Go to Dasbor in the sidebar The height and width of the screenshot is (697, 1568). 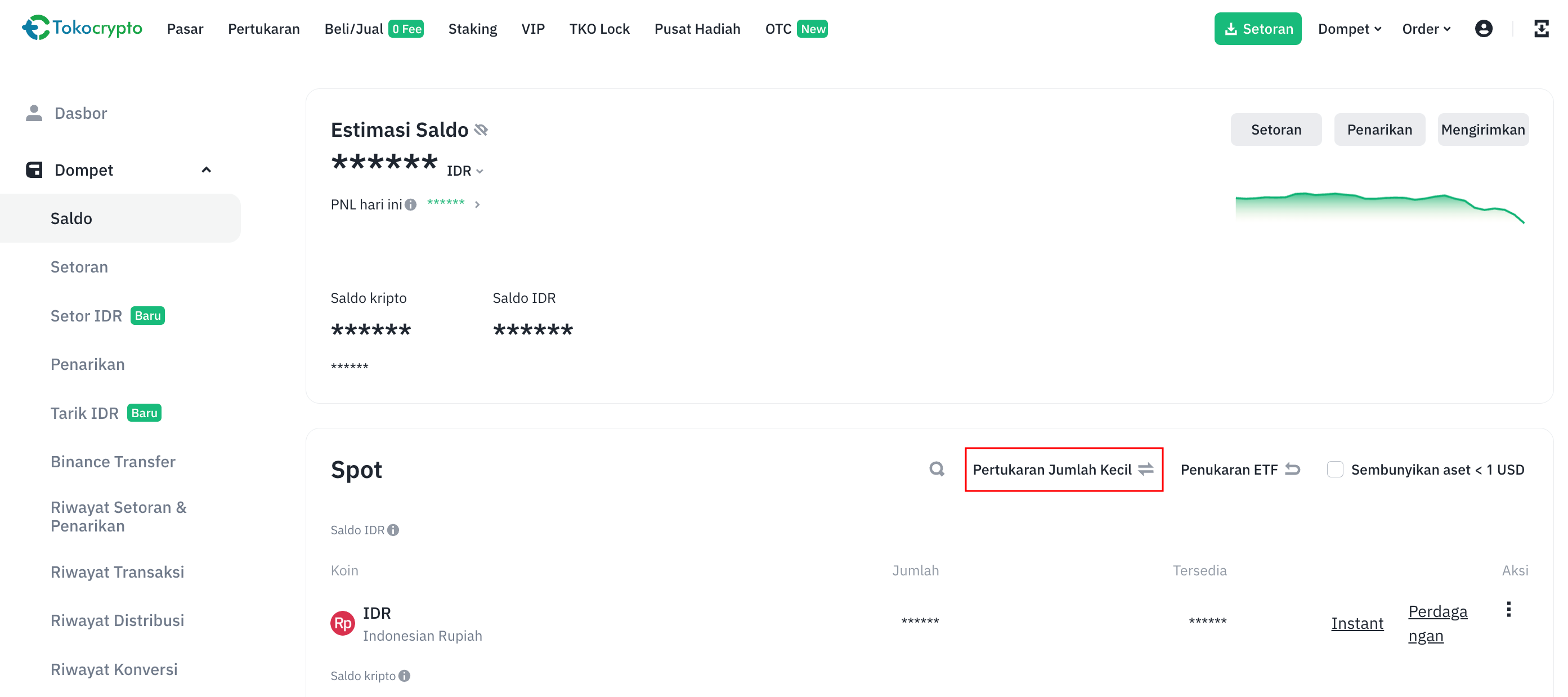[80, 113]
